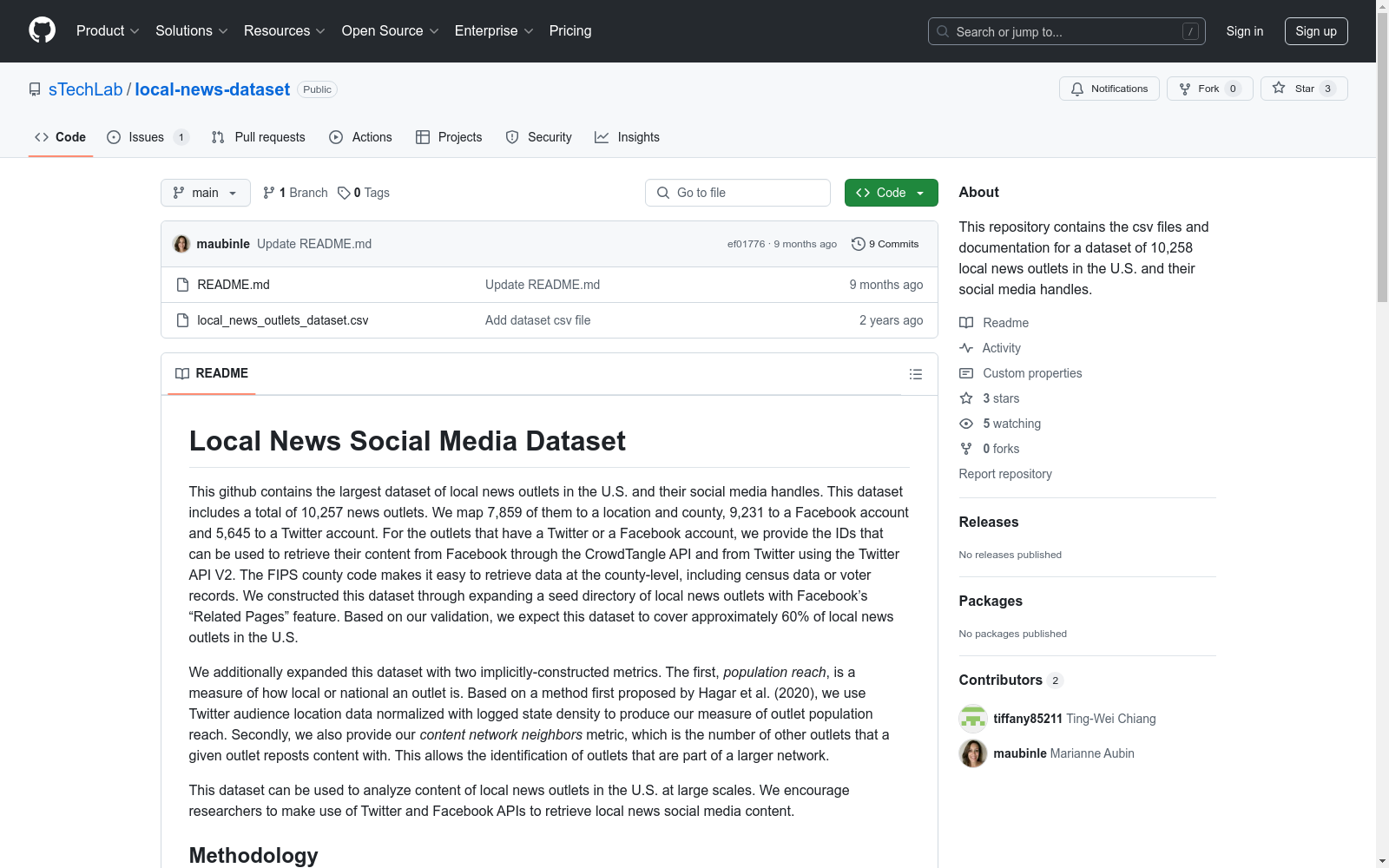This screenshot has width=1389, height=868.
Task: Focus the Search or jump to field
Action: point(1067,31)
